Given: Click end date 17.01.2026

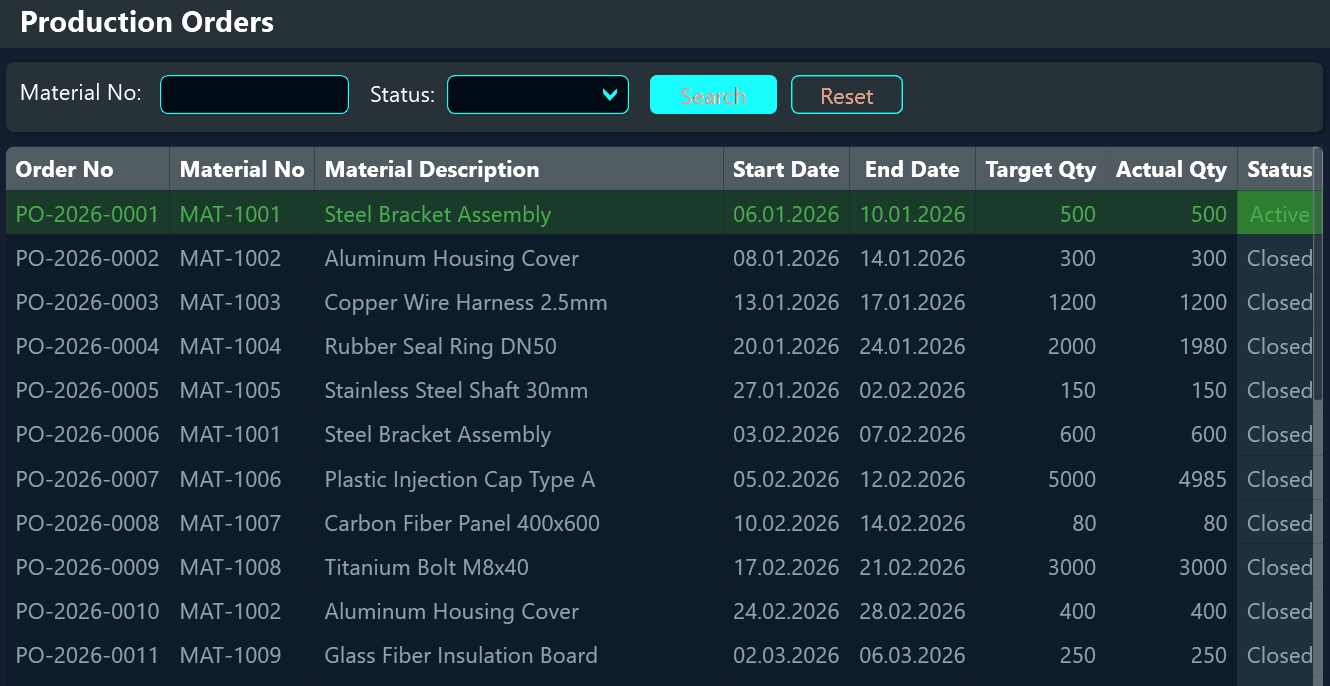Looking at the screenshot, I should [912, 302].
